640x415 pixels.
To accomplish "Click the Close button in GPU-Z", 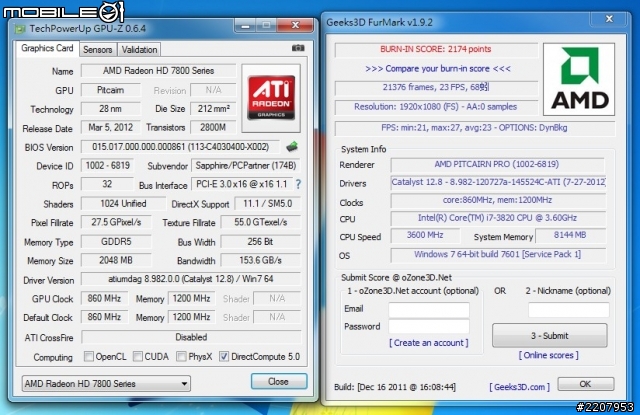I will coord(279,382).
